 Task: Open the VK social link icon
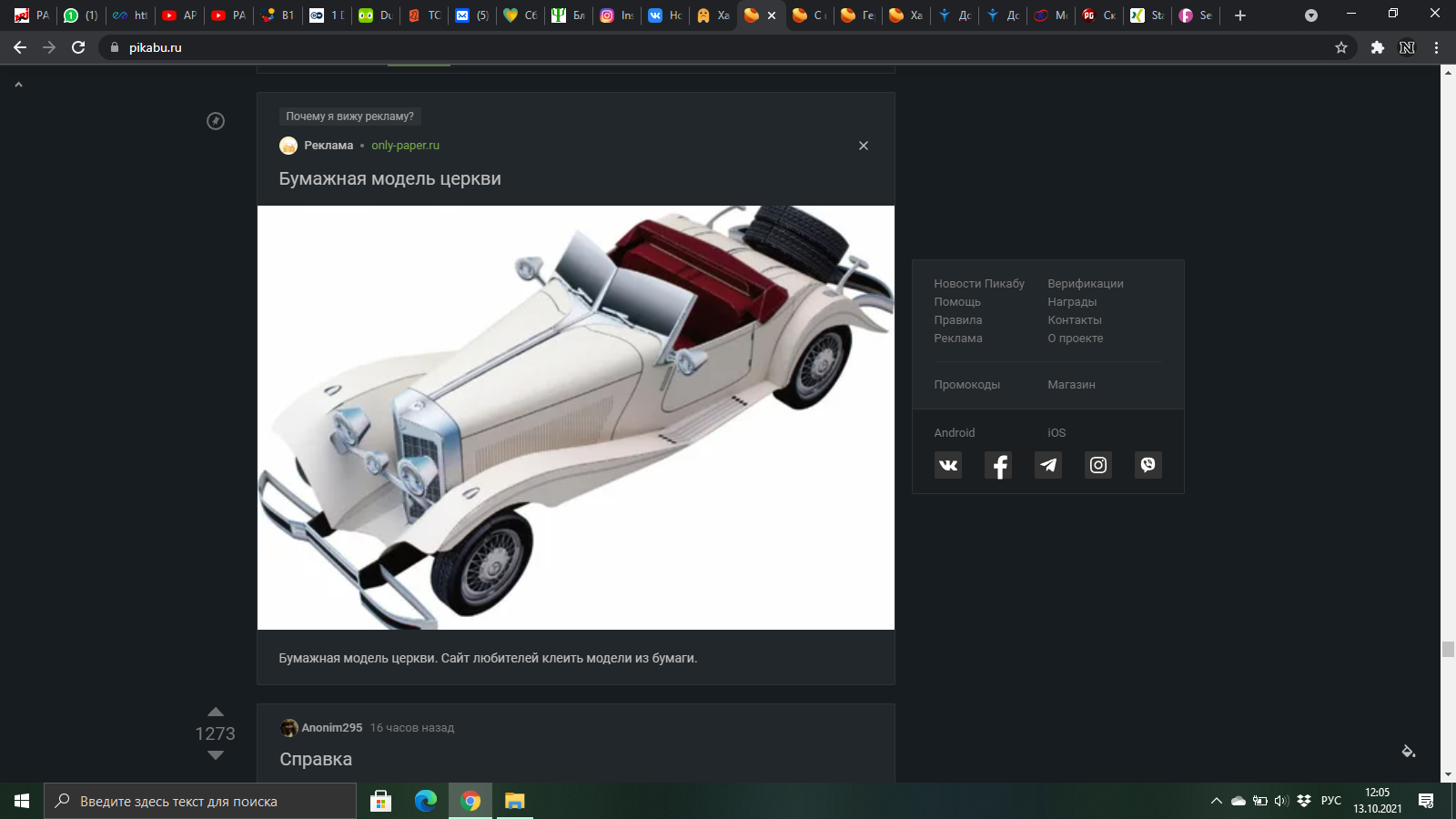(948, 465)
